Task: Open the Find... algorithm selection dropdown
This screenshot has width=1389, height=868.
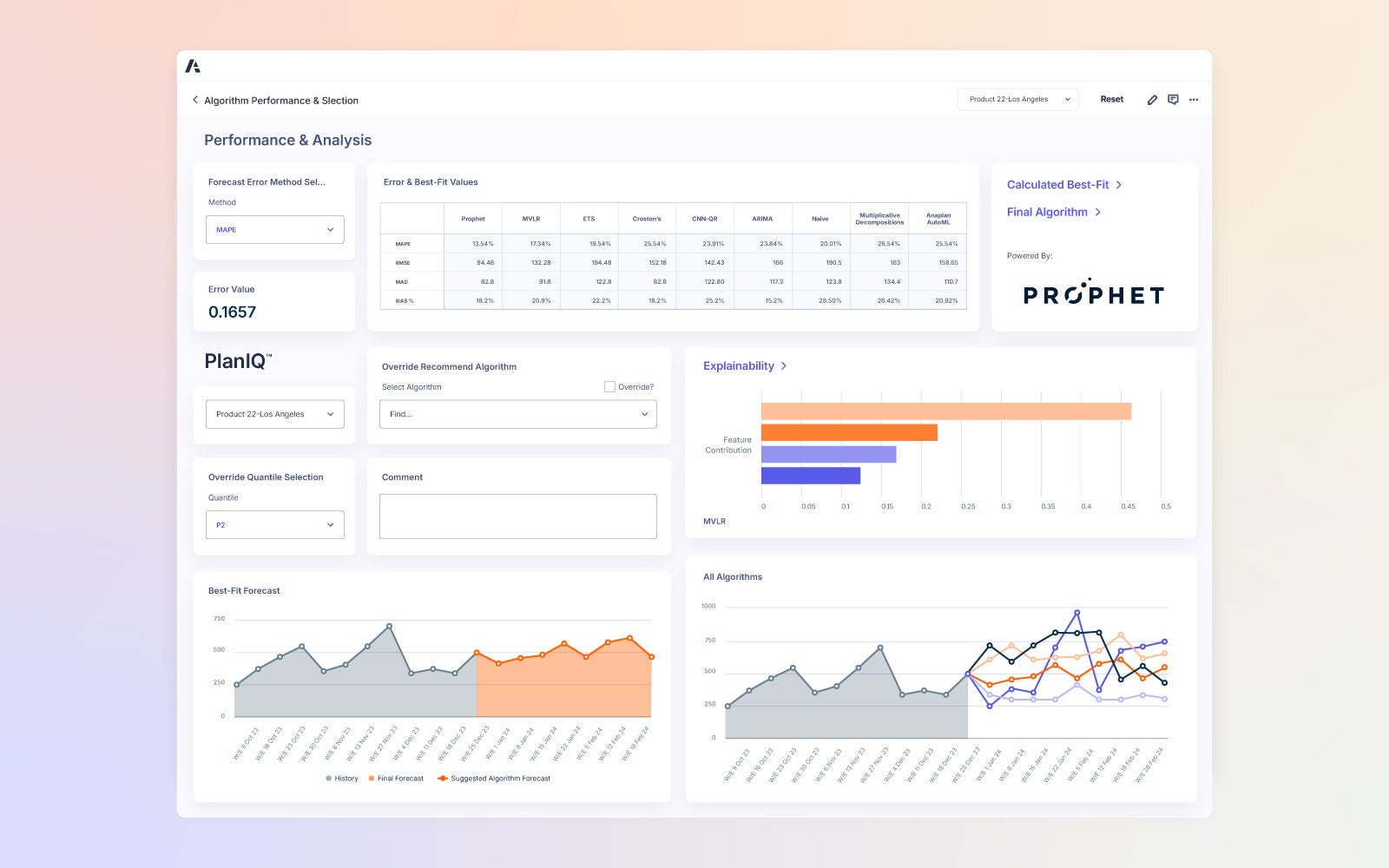Action: click(x=517, y=414)
